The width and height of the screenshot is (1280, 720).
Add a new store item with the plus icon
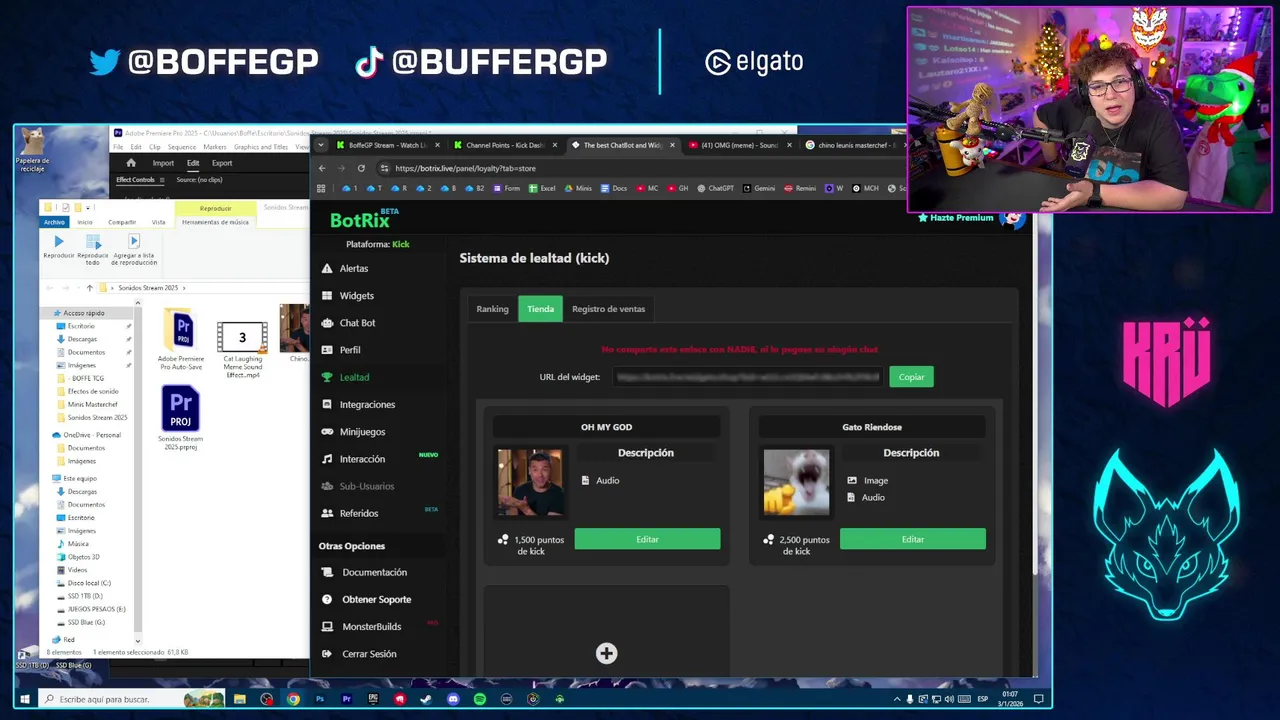click(x=606, y=653)
